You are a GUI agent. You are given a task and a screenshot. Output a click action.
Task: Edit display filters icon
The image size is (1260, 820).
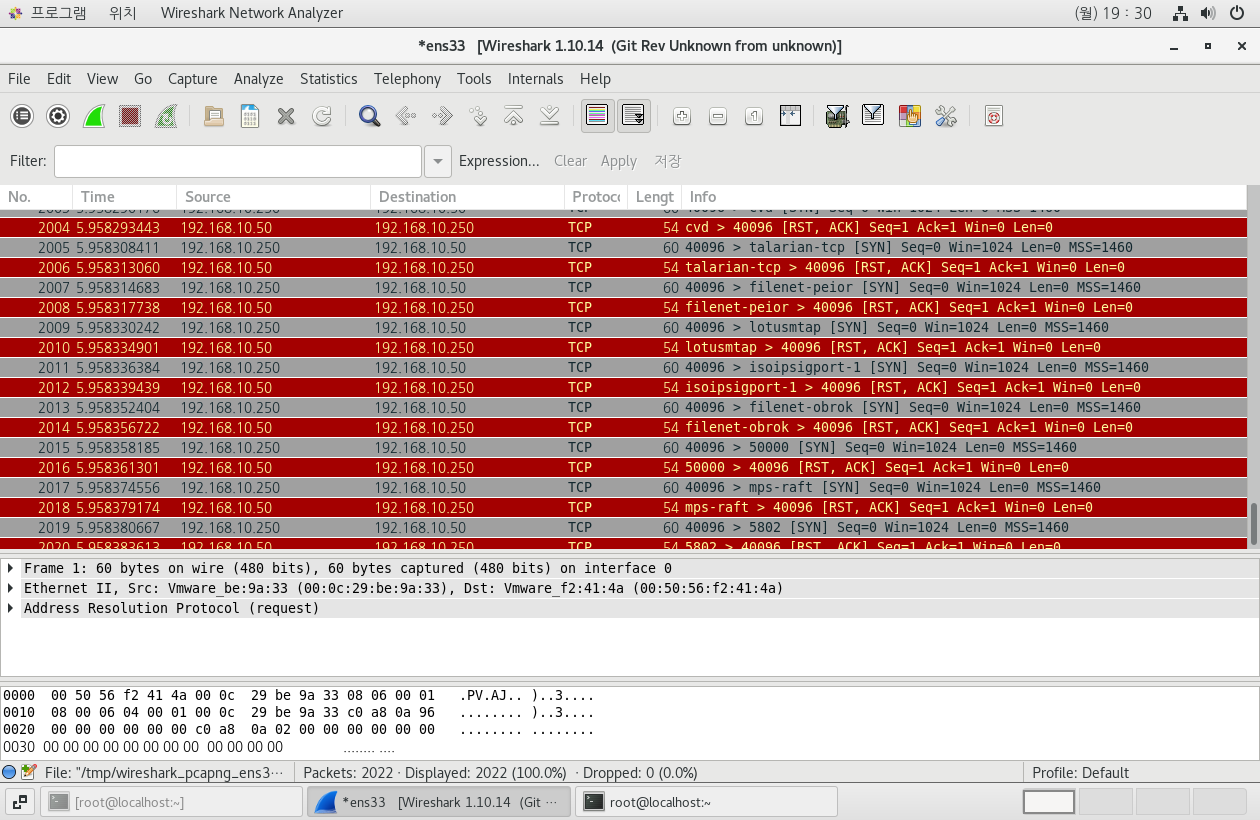click(873, 117)
